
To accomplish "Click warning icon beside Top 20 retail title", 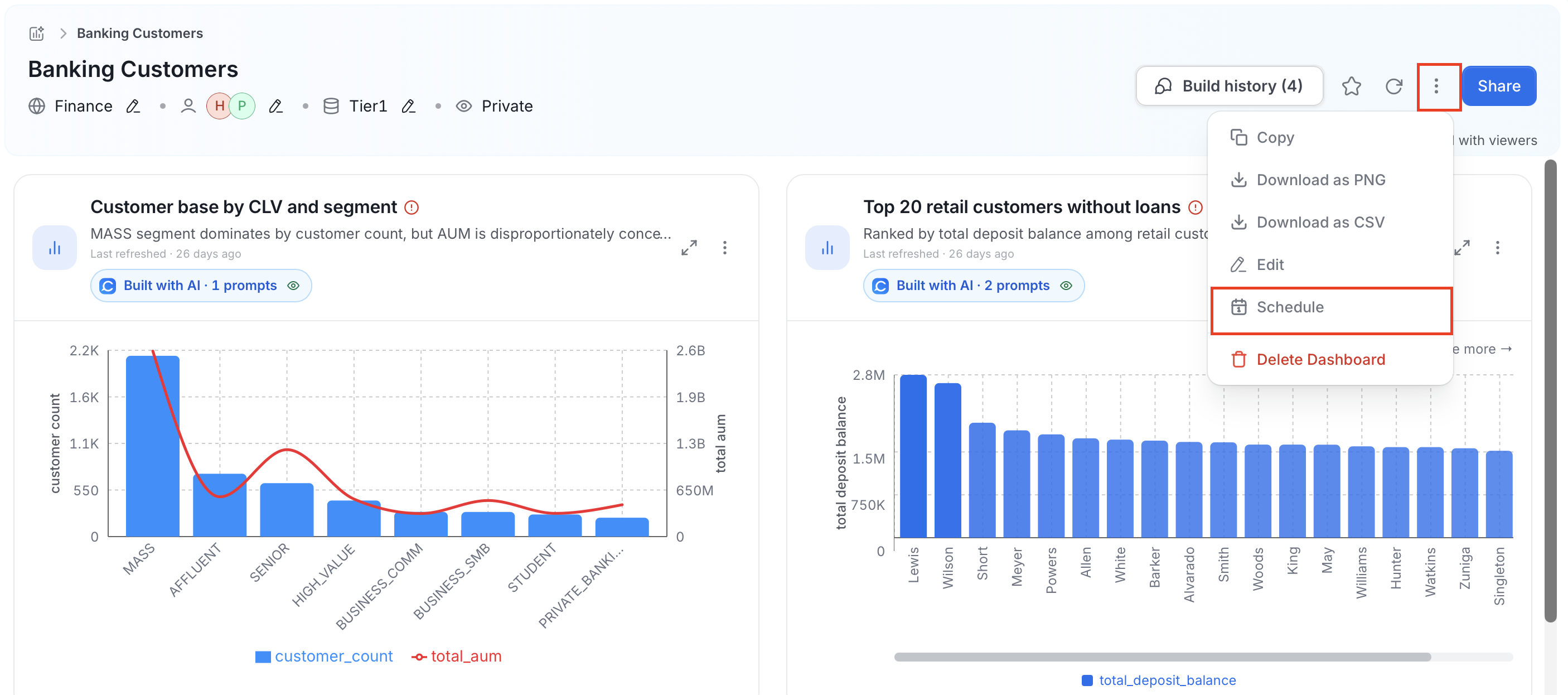I will tap(1196, 207).
